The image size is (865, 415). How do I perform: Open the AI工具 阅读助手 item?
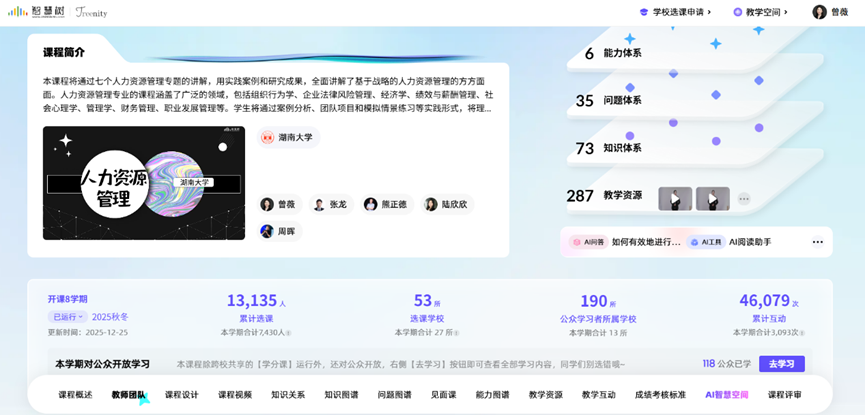point(734,242)
